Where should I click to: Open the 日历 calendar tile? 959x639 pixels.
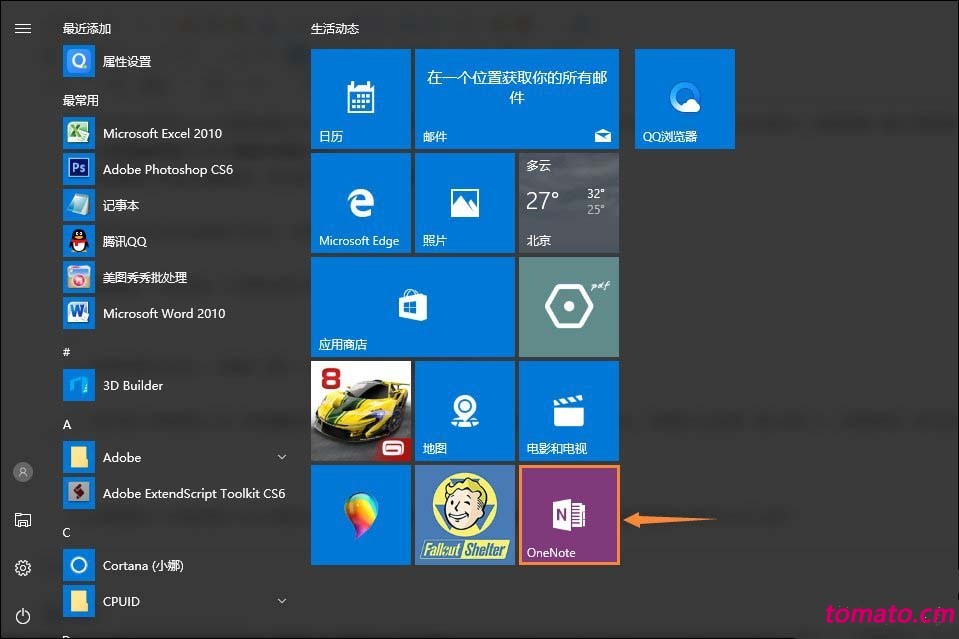[361, 99]
